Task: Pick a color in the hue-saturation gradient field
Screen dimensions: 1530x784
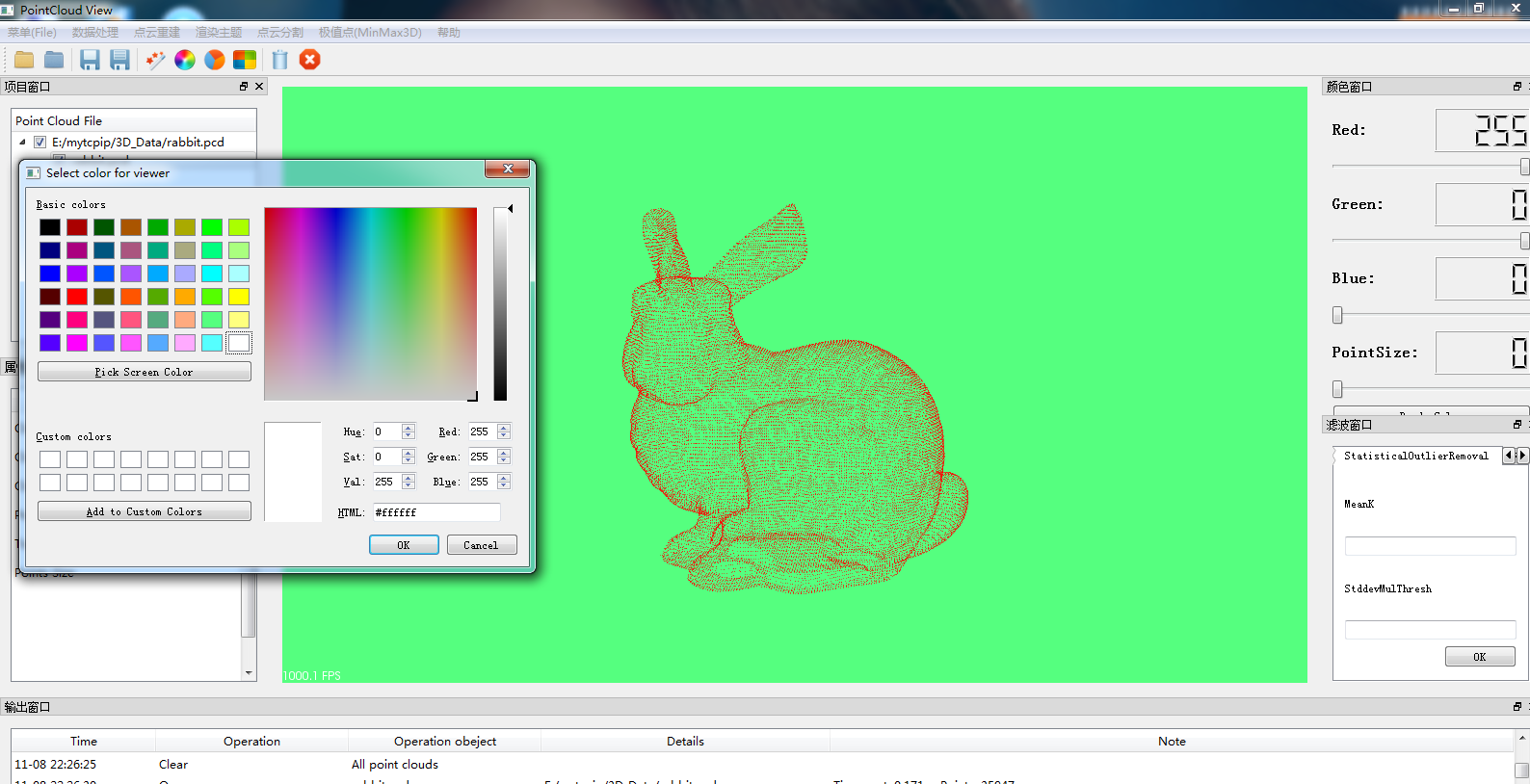Action: pyautogui.click(x=371, y=303)
